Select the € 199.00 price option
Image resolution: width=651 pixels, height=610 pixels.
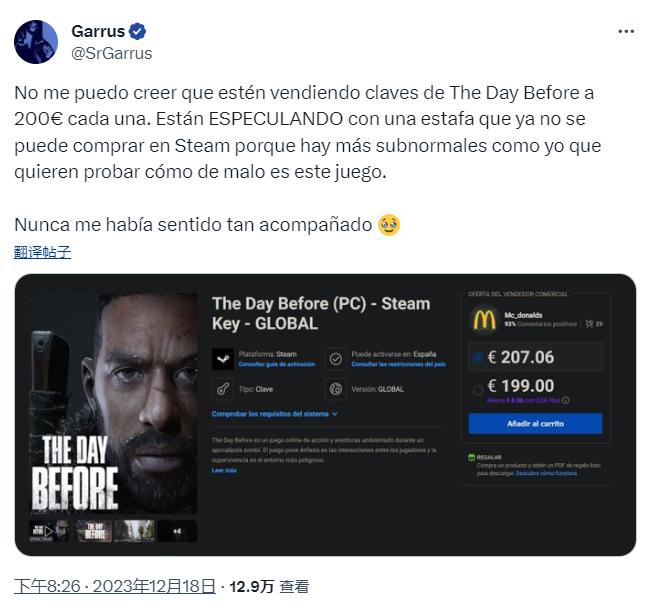pos(478,390)
